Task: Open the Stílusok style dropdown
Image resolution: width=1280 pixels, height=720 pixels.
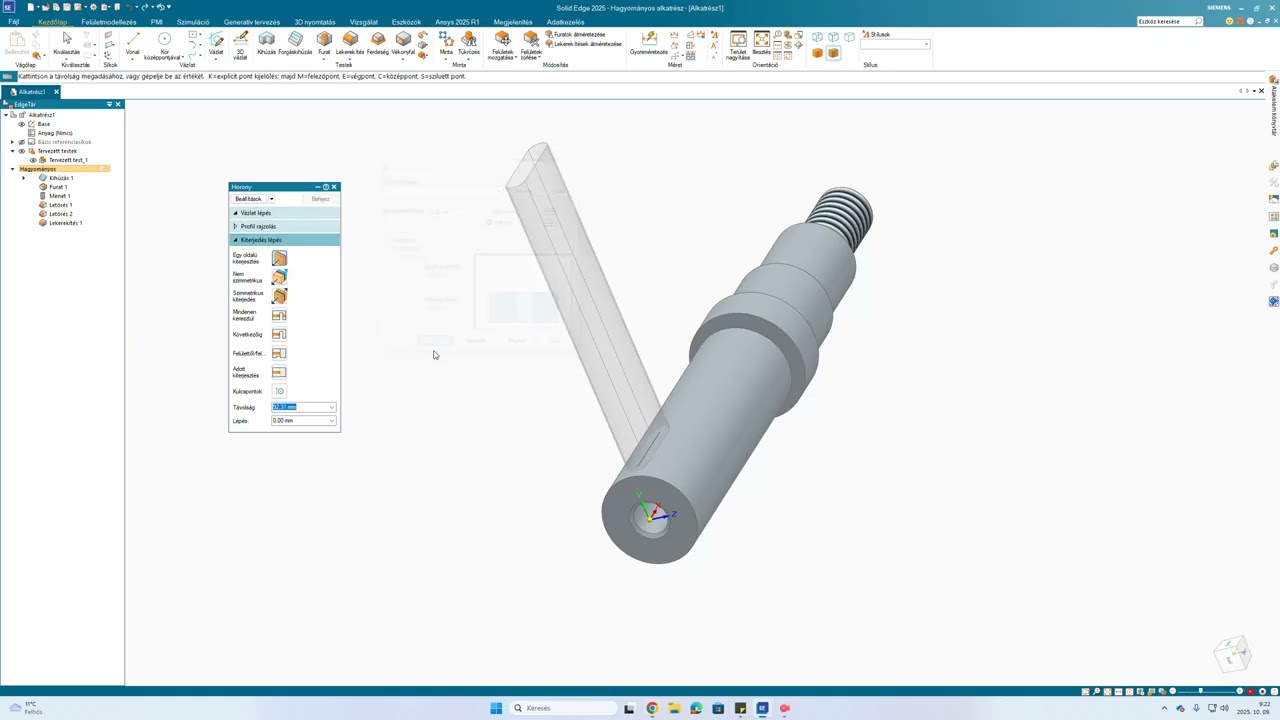Action: coord(926,44)
